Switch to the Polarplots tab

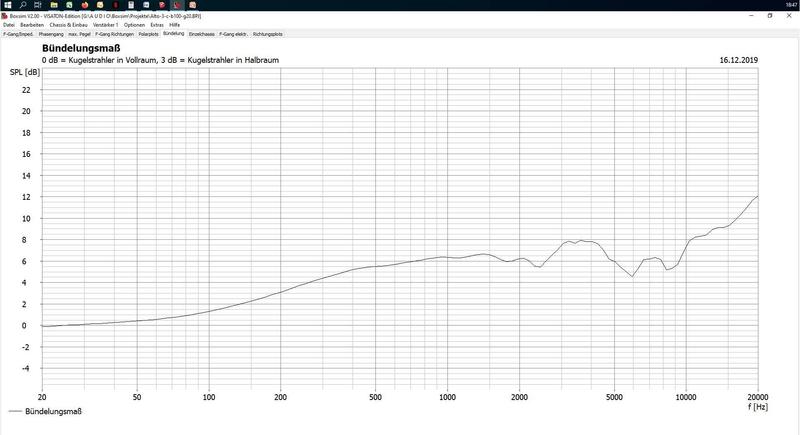(x=148, y=34)
